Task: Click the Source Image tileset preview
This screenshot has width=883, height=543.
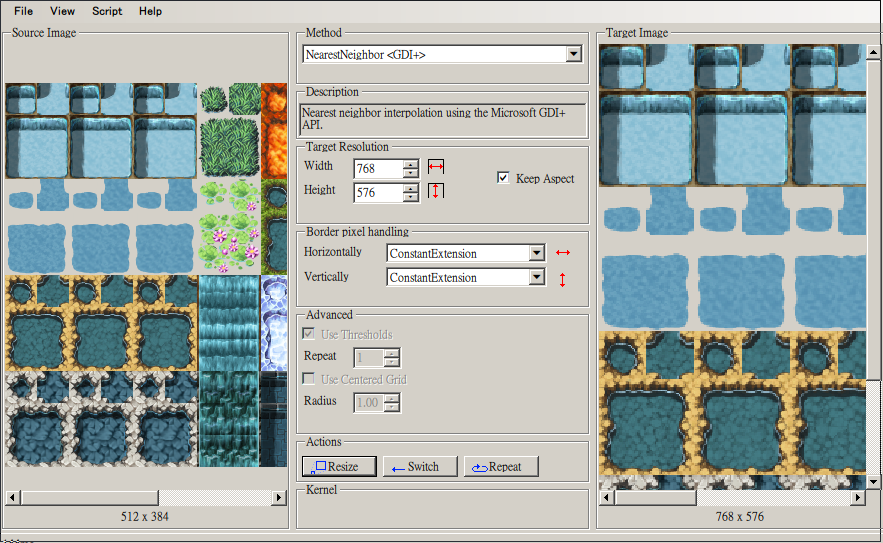Action: pos(146,275)
